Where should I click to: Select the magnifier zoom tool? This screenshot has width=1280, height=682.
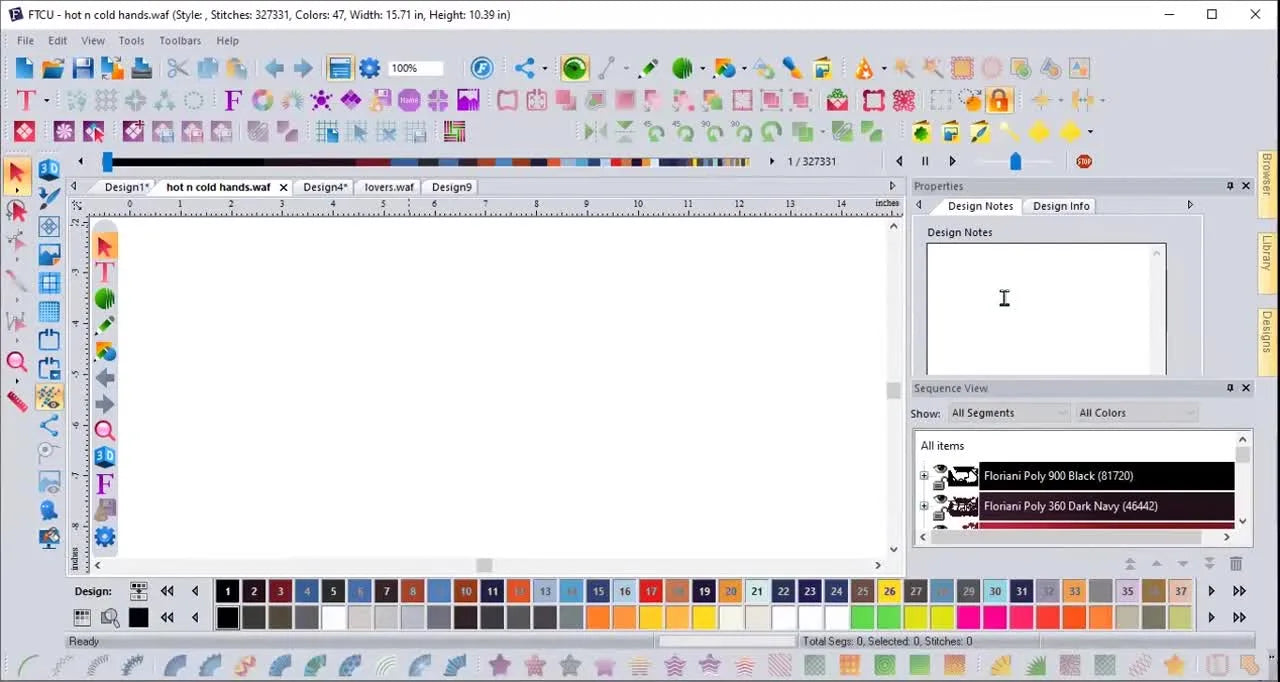[x=17, y=362]
